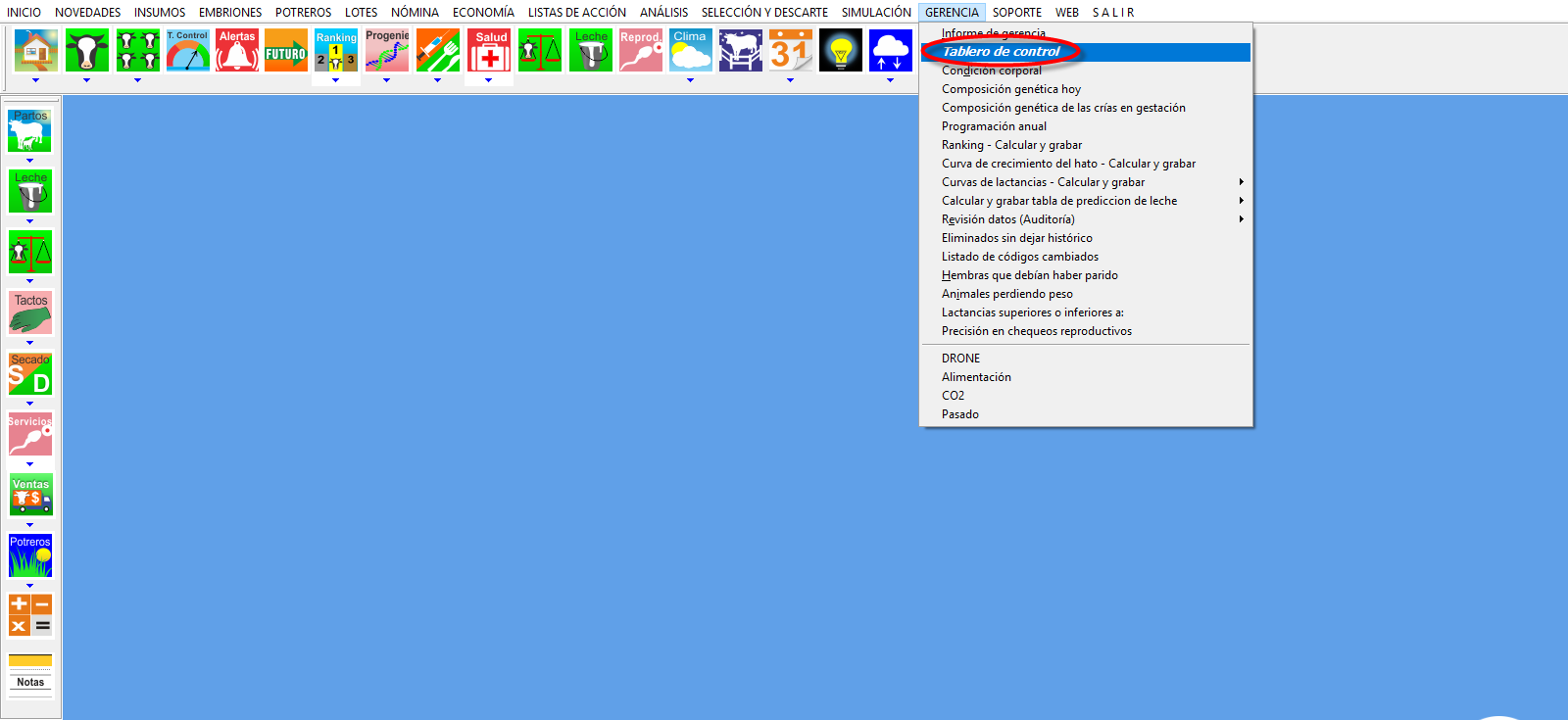Click S A L I R to exit
The width and height of the screenshot is (1568, 720).
1112,13
